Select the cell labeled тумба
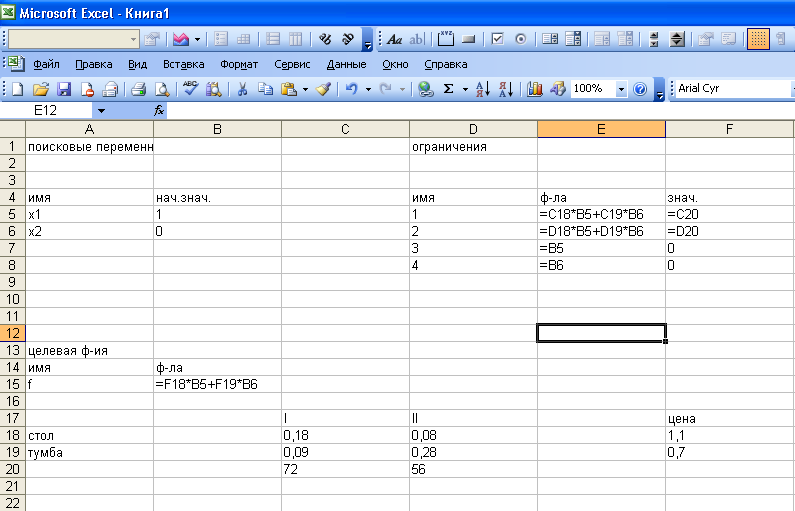Image resolution: width=795 pixels, height=511 pixels. click(89, 452)
